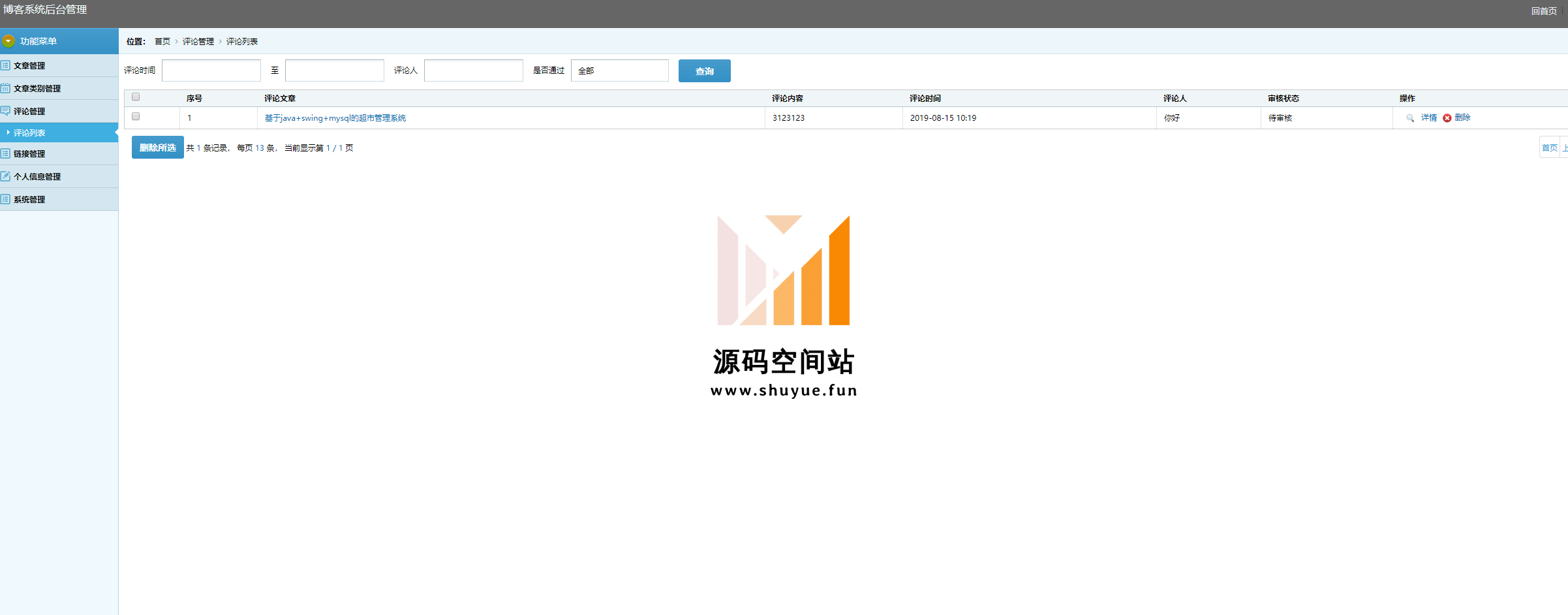Click the date cell 2019-08-15 10:19
The width and height of the screenshot is (1568, 615).
(943, 118)
